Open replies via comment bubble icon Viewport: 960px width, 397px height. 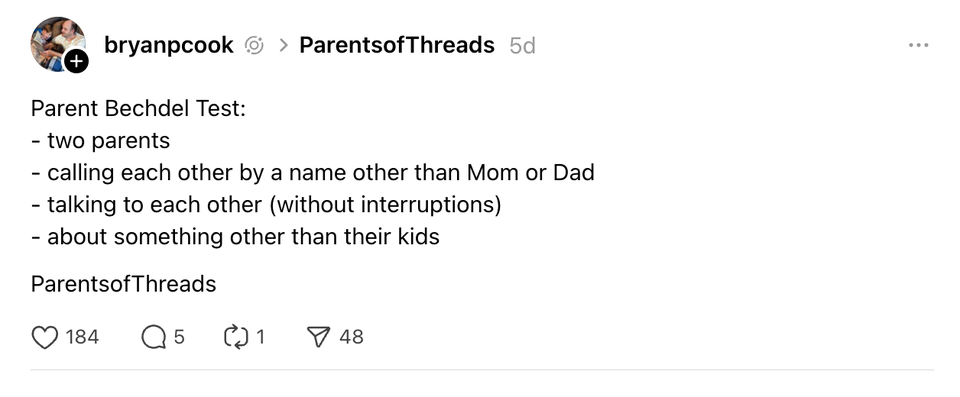153,337
